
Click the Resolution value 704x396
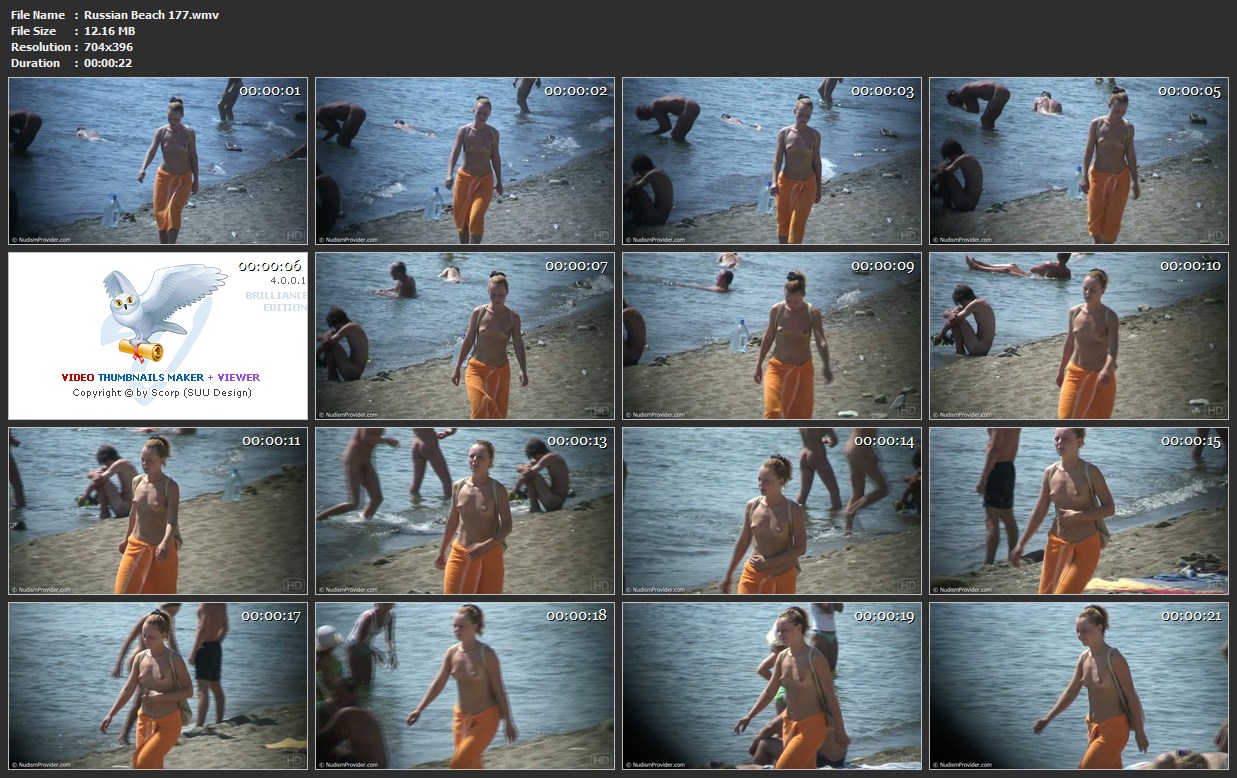click(108, 47)
